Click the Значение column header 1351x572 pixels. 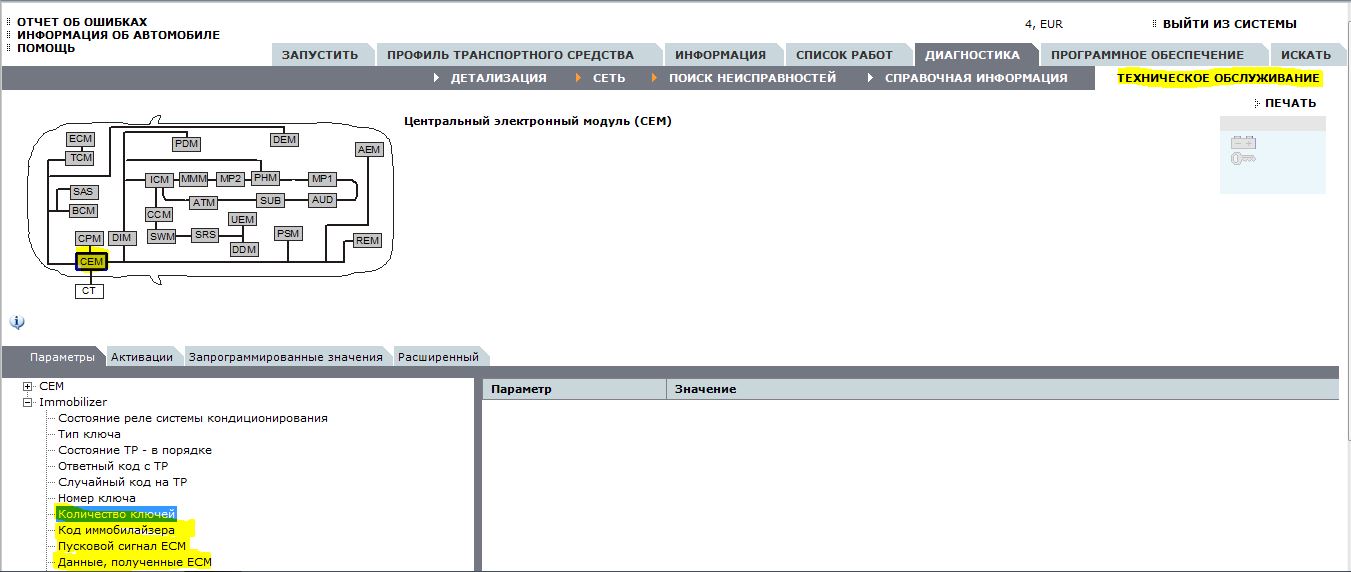point(705,389)
